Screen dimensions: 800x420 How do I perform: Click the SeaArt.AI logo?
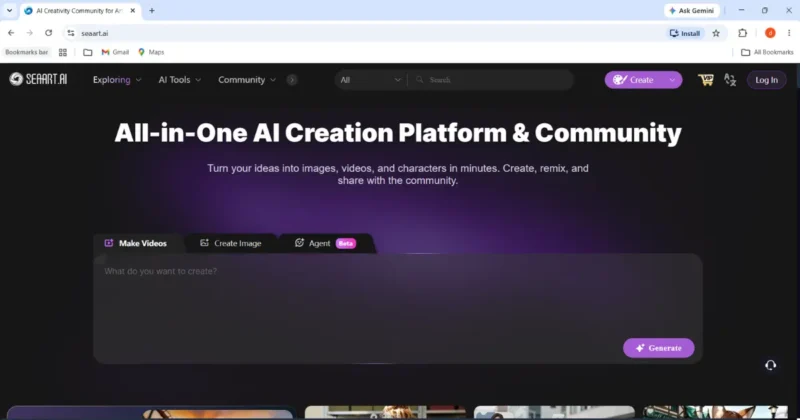38,79
